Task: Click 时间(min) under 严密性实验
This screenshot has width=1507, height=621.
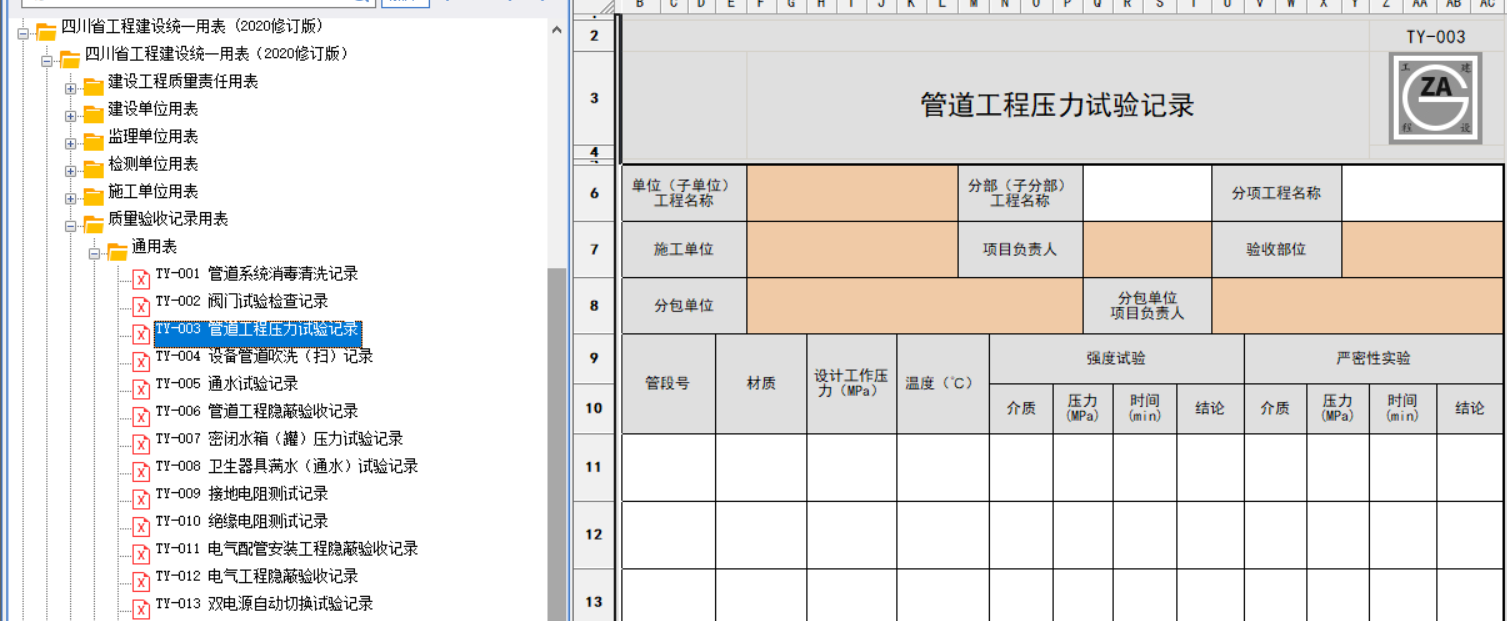Action: click(x=1402, y=408)
